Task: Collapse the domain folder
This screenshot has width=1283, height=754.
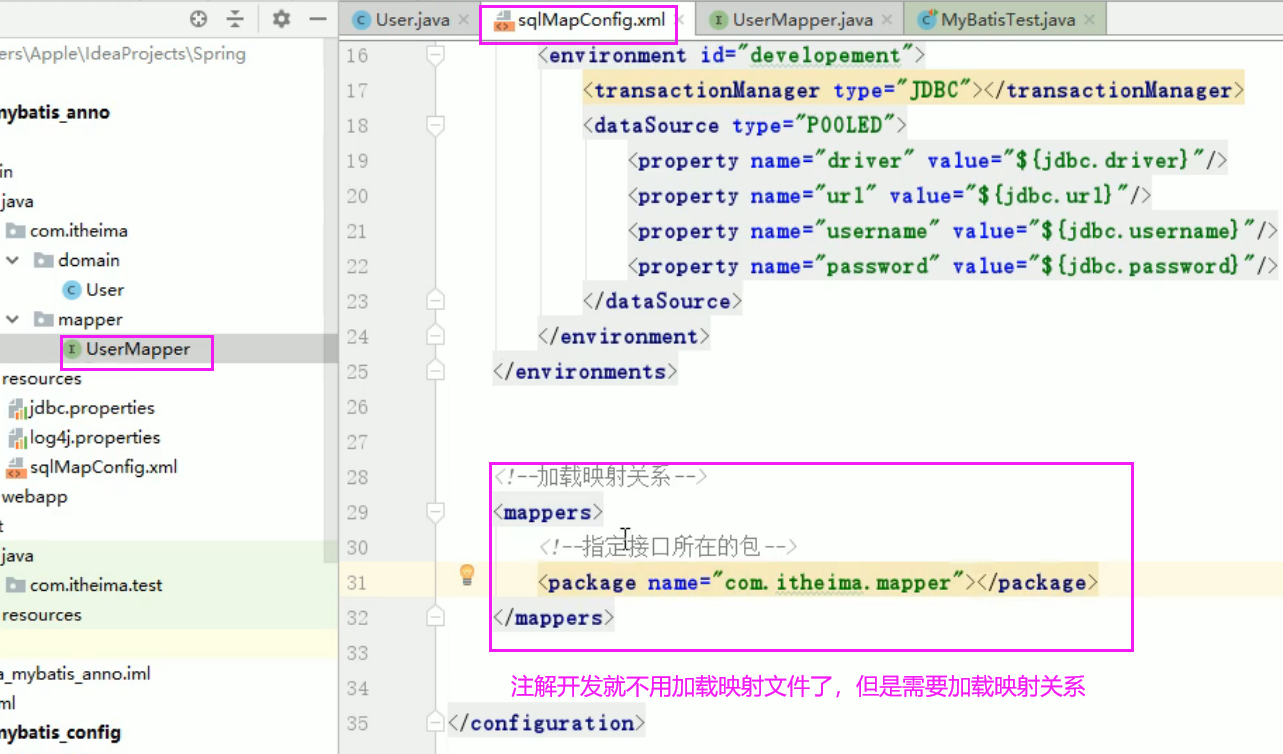Action: 13,260
